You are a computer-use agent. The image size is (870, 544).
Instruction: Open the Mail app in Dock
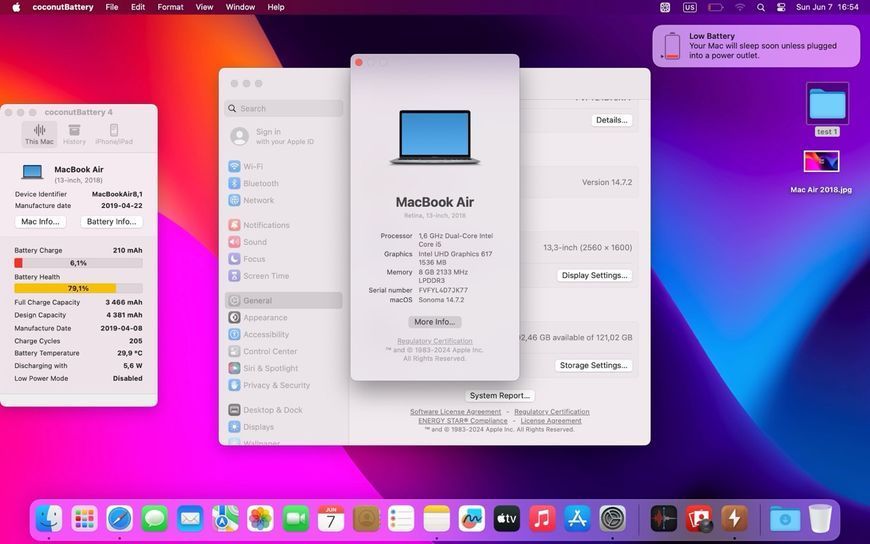coord(190,519)
